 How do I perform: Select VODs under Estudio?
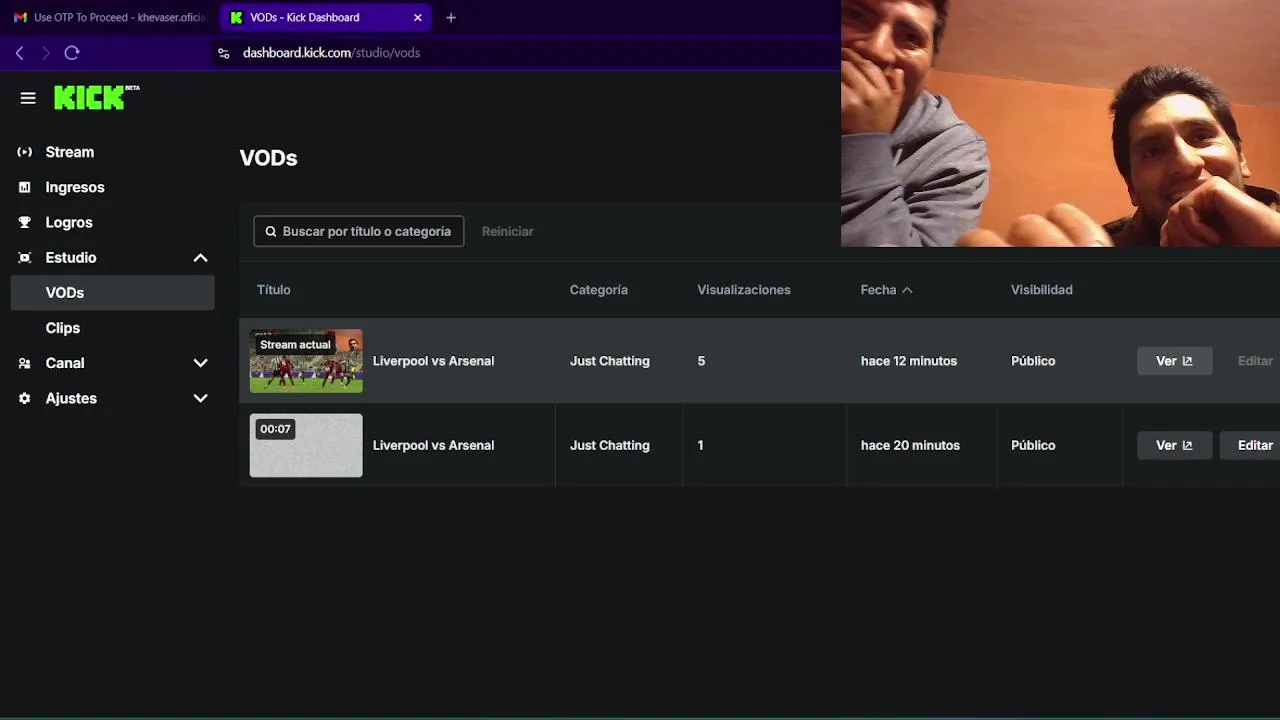112,293
